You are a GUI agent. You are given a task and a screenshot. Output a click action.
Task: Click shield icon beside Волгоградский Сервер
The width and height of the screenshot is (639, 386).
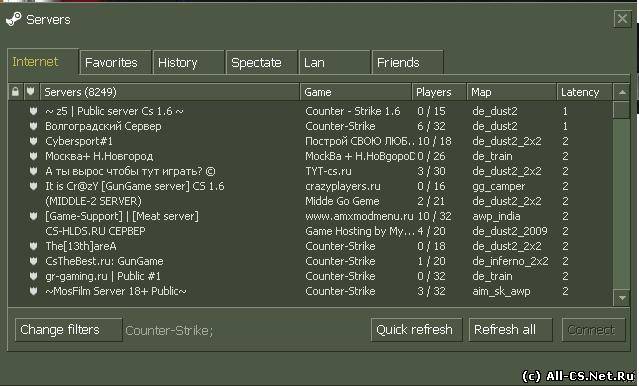33,126
